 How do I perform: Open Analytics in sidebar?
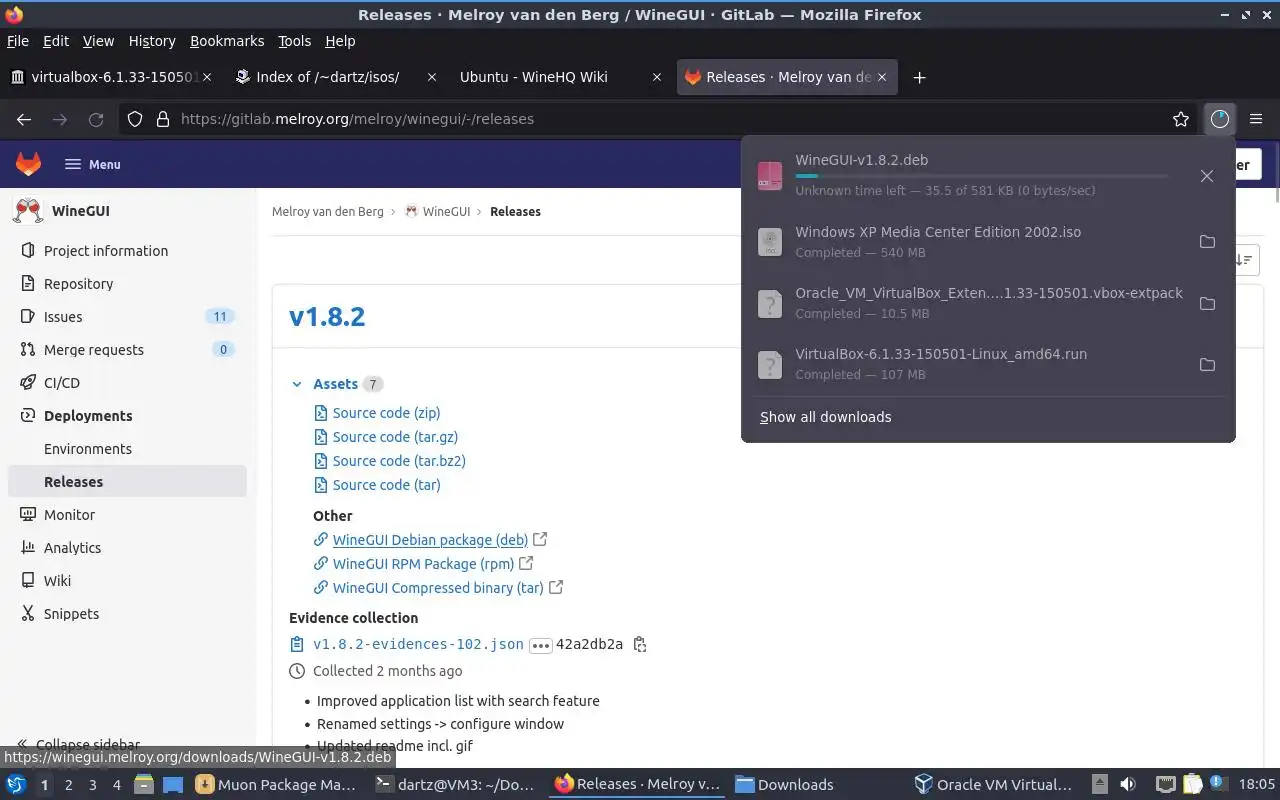[x=127, y=548]
